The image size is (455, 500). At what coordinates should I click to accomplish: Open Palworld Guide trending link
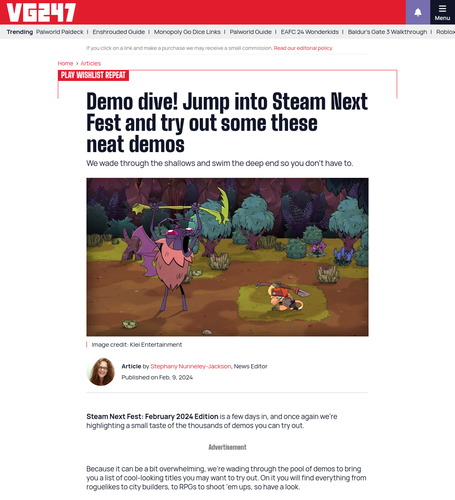point(251,32)
